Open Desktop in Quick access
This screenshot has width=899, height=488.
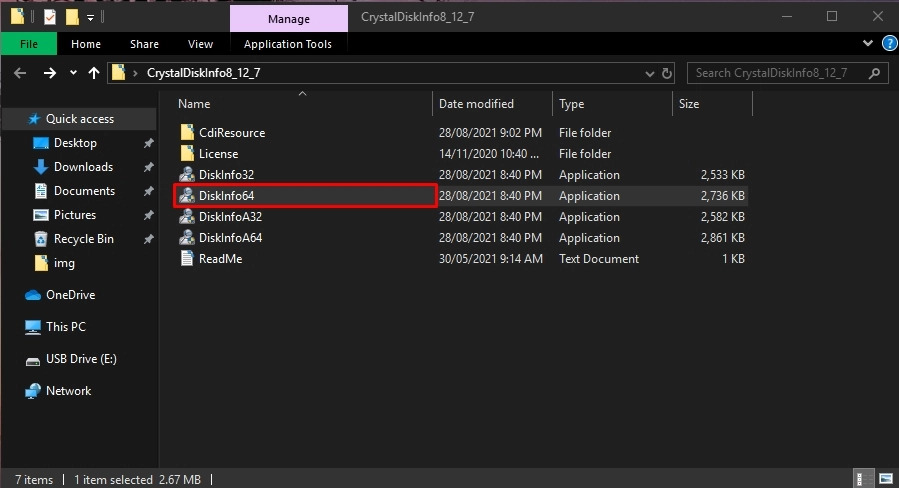click(x=75, y=143)
